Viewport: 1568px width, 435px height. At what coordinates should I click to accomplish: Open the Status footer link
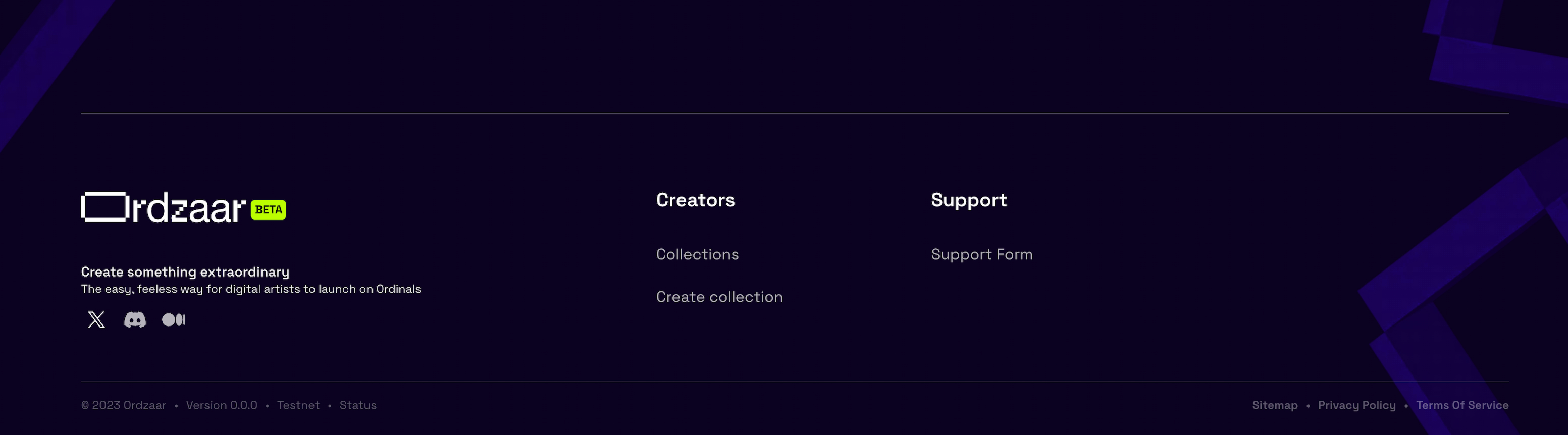358,405
